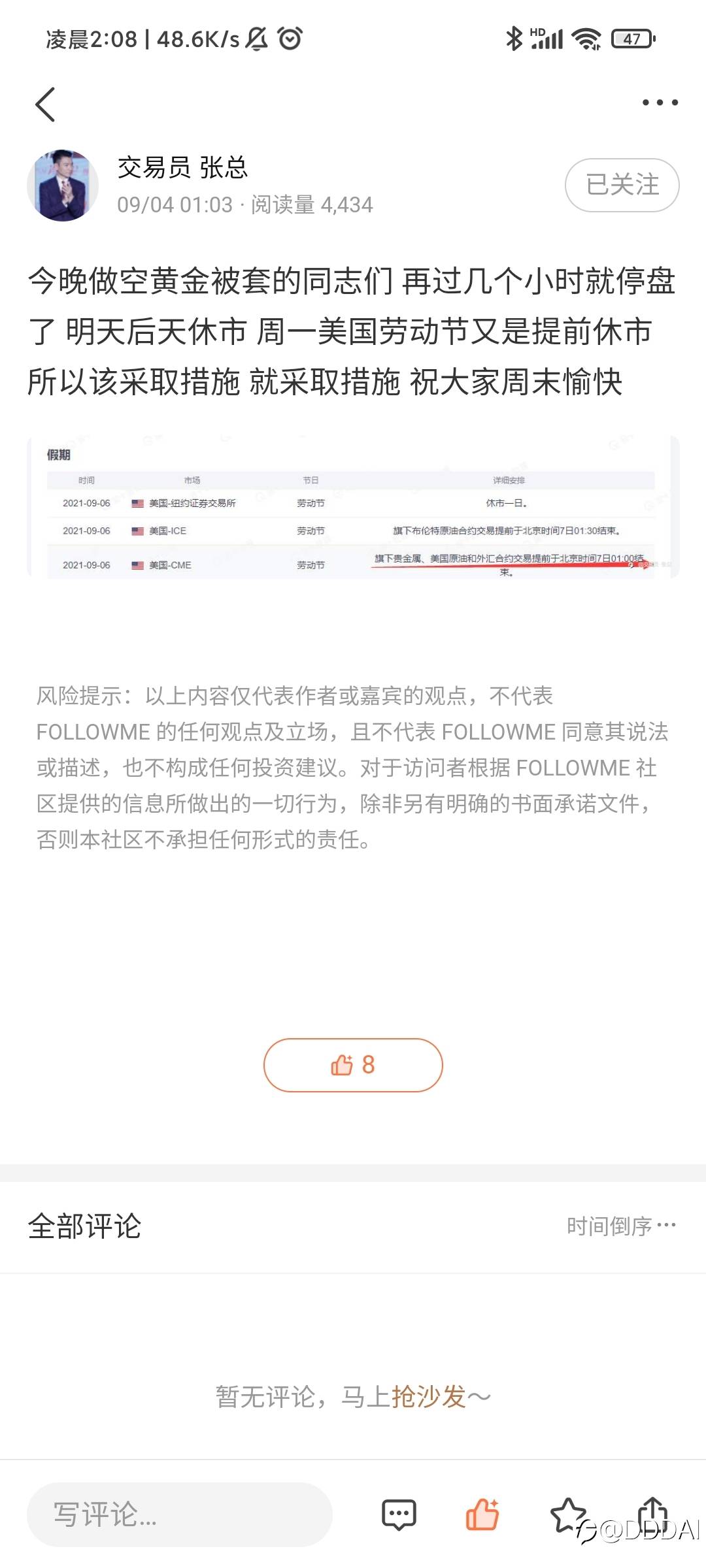This screenshot has width=706, height=1568.
Task: Share the post using share icon
Action: click(x=652, y=1512)
